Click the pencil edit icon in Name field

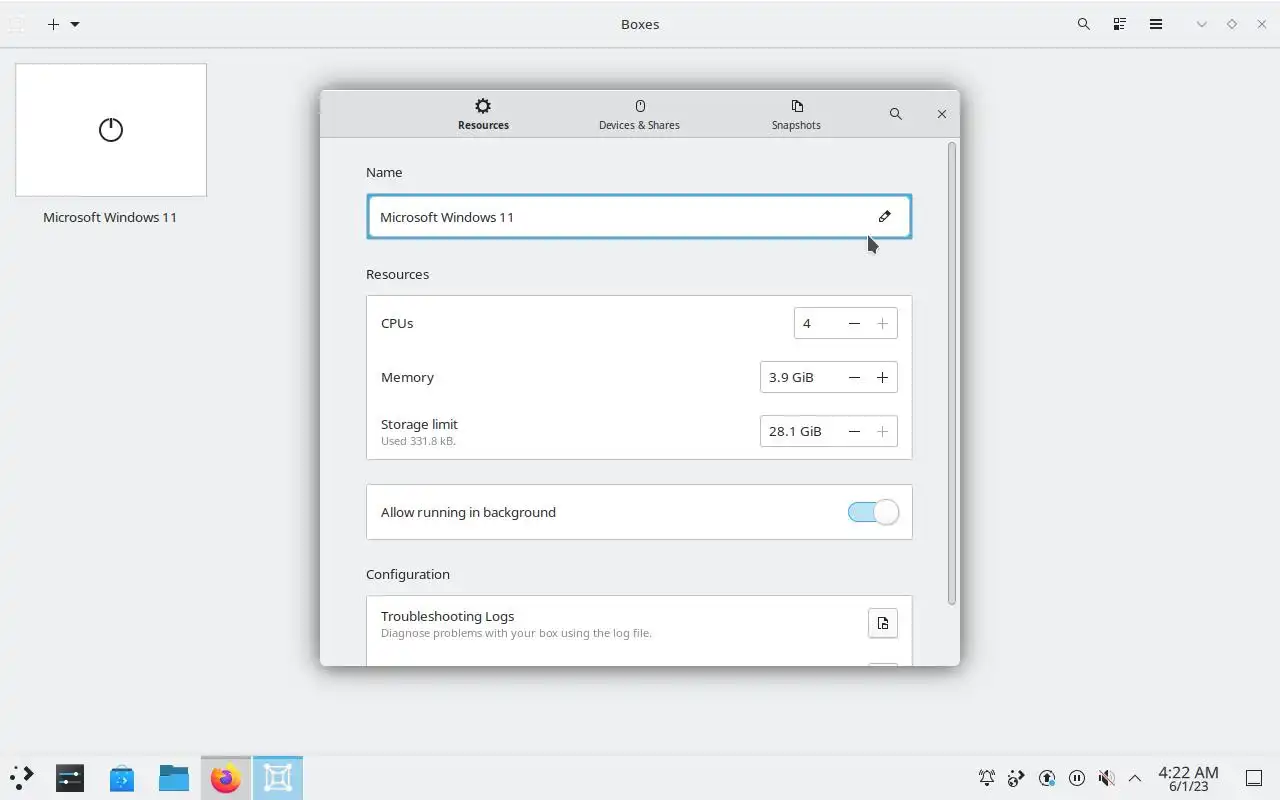point(884,216)
